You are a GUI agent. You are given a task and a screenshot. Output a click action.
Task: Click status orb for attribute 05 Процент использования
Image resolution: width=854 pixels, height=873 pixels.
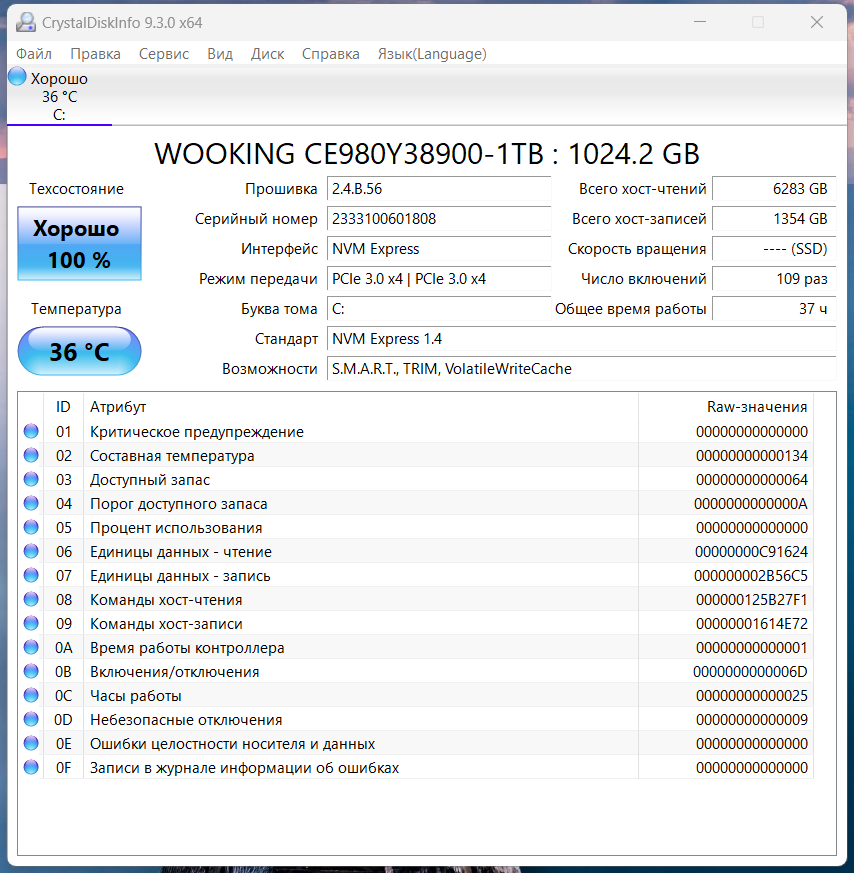pyautogui.click(x=31, y=527)
